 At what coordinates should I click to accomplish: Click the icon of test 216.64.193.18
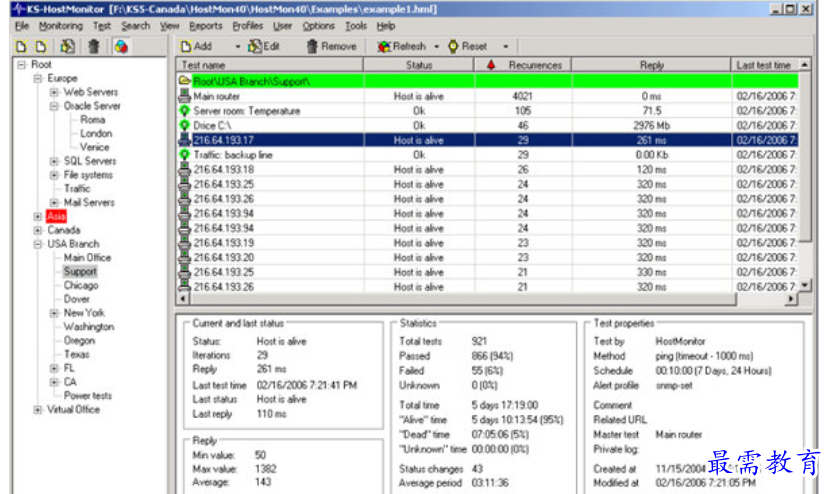point(184,169)
